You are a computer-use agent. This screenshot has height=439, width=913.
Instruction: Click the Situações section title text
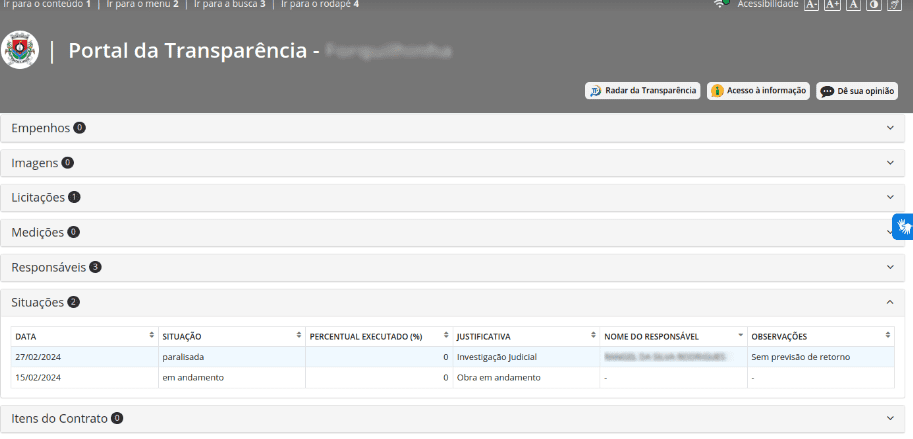point(38,302)
